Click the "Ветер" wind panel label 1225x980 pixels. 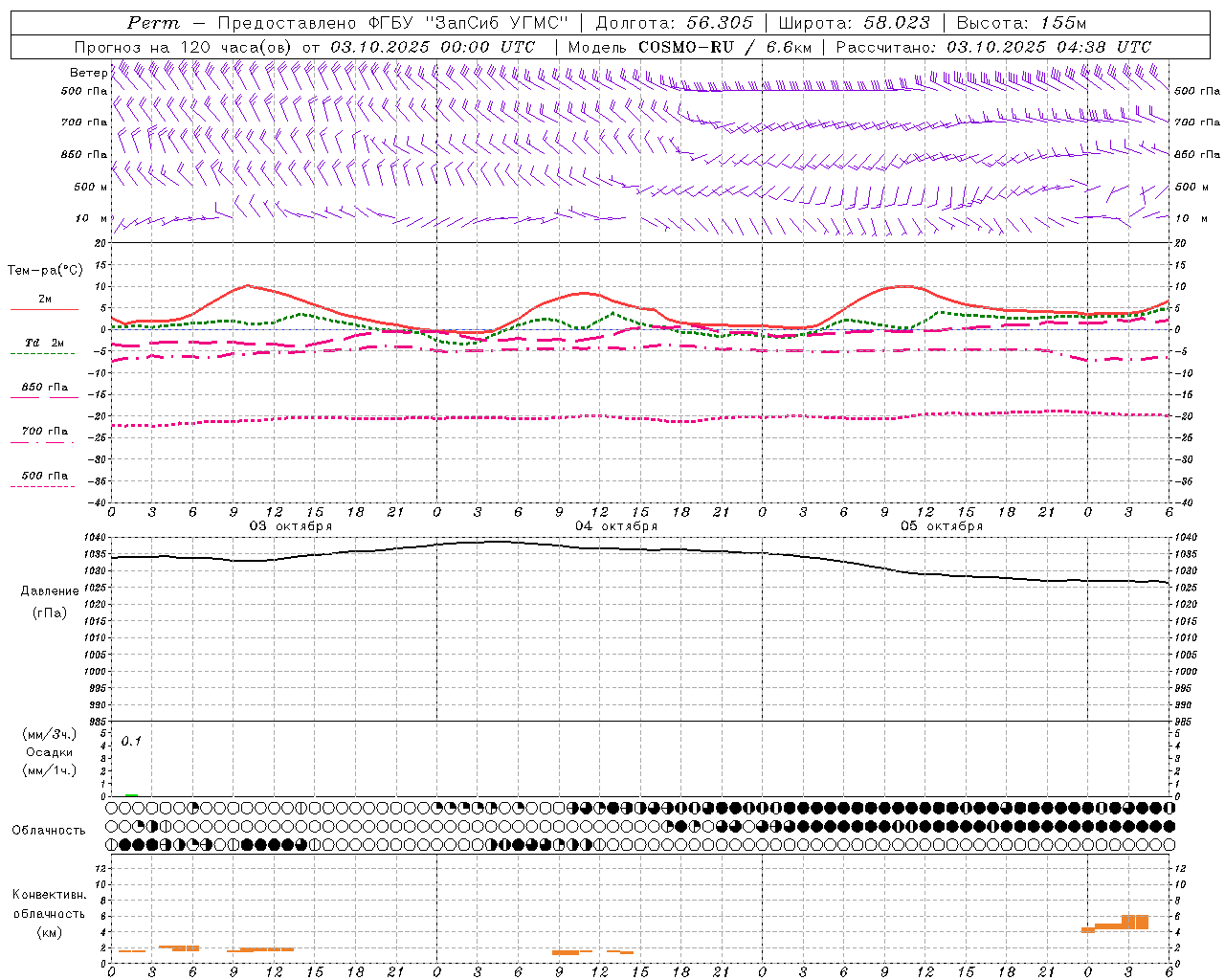pyautogui.click(x=88, y=73)
